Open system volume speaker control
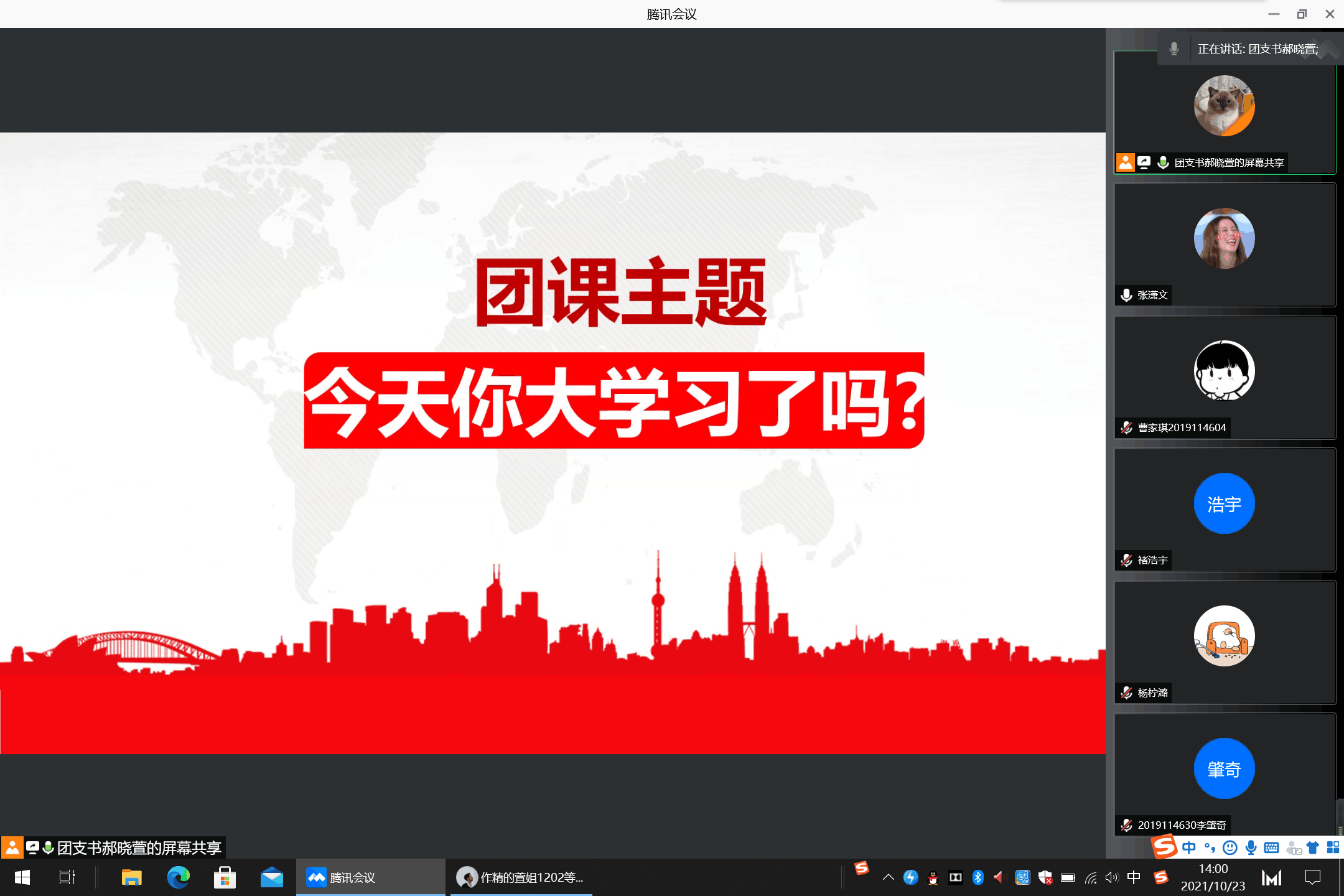This screenshot has width=1344, height=896. [1111, 877]
